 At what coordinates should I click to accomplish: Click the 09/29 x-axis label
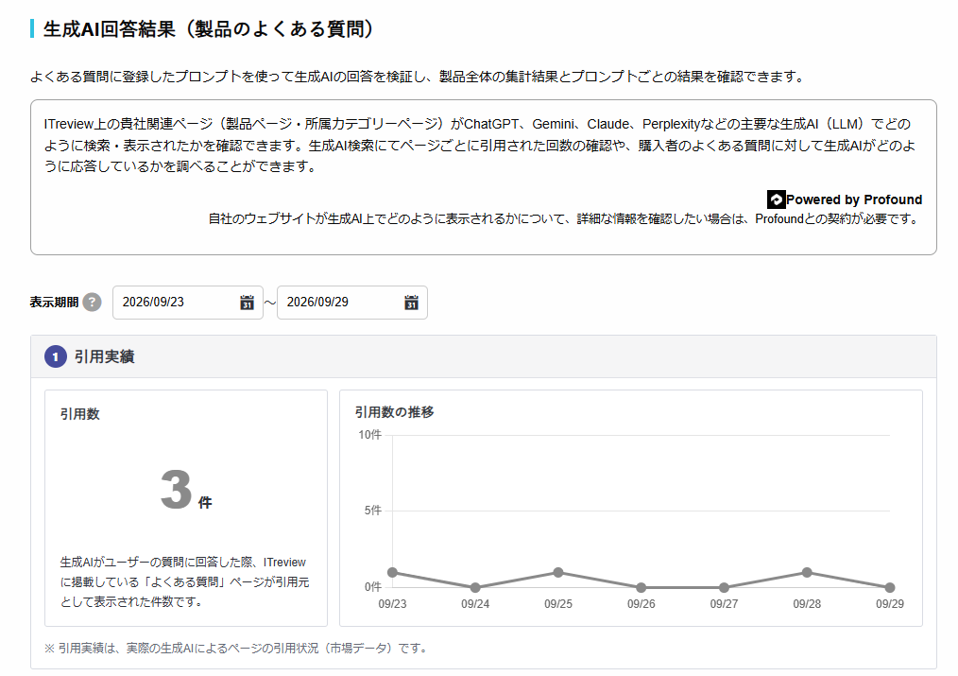pos(890,604)
